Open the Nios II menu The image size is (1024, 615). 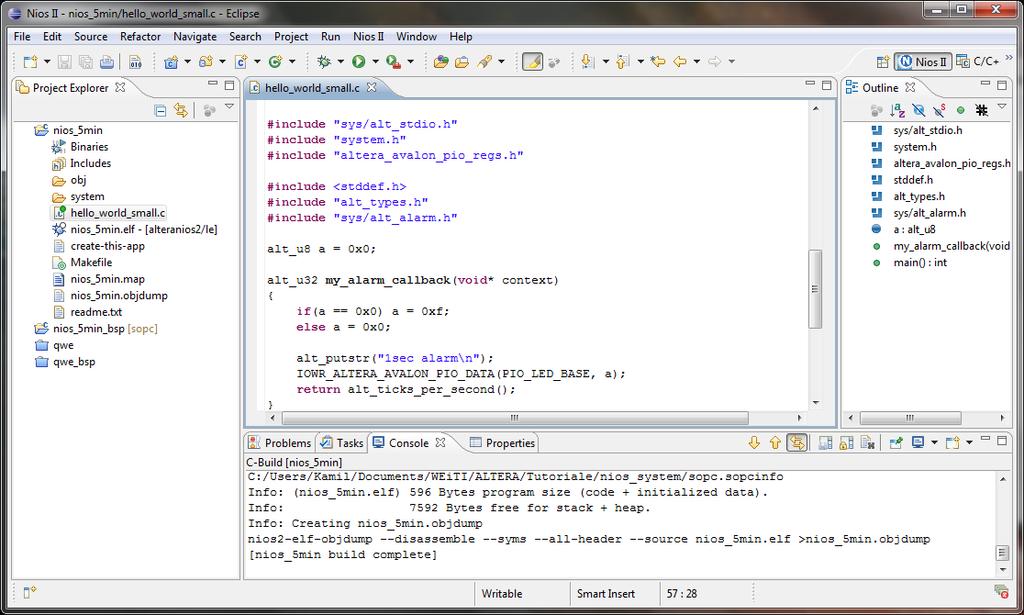click(368, 37)
